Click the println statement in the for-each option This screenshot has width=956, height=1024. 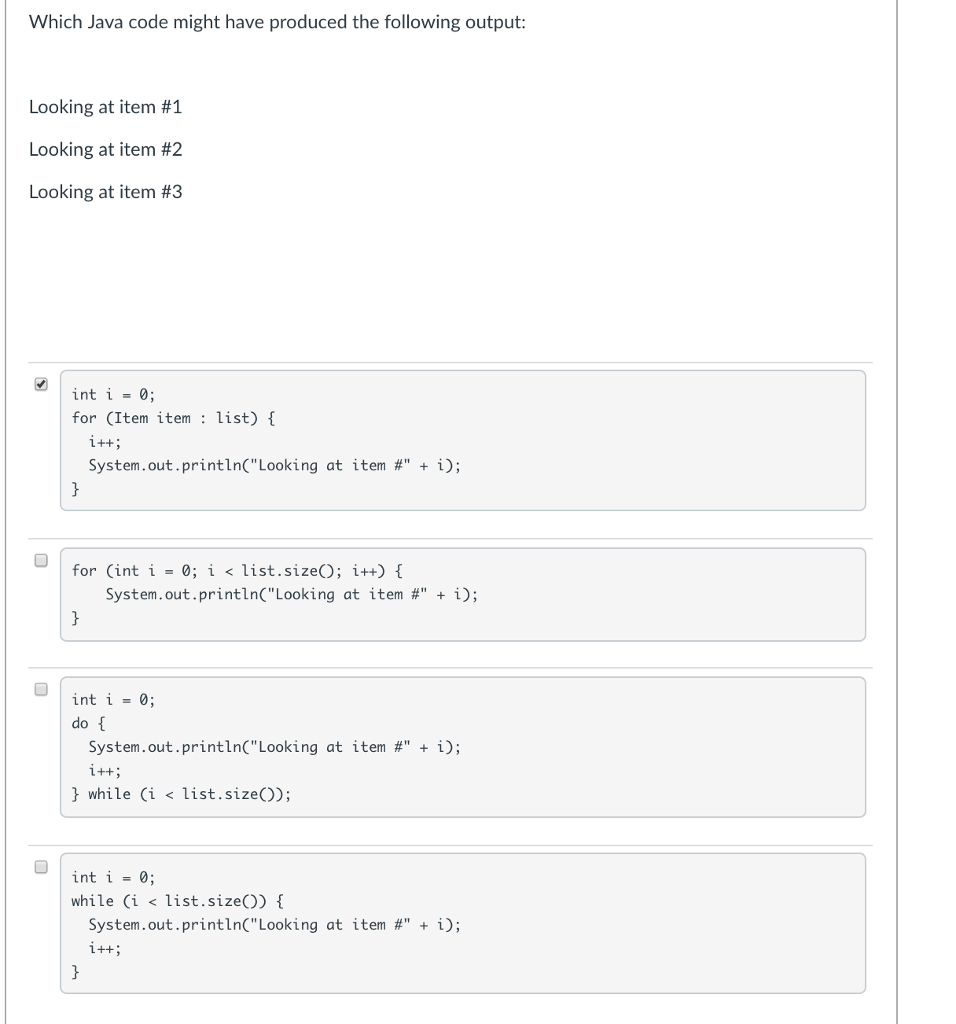[x=275, y=465]
